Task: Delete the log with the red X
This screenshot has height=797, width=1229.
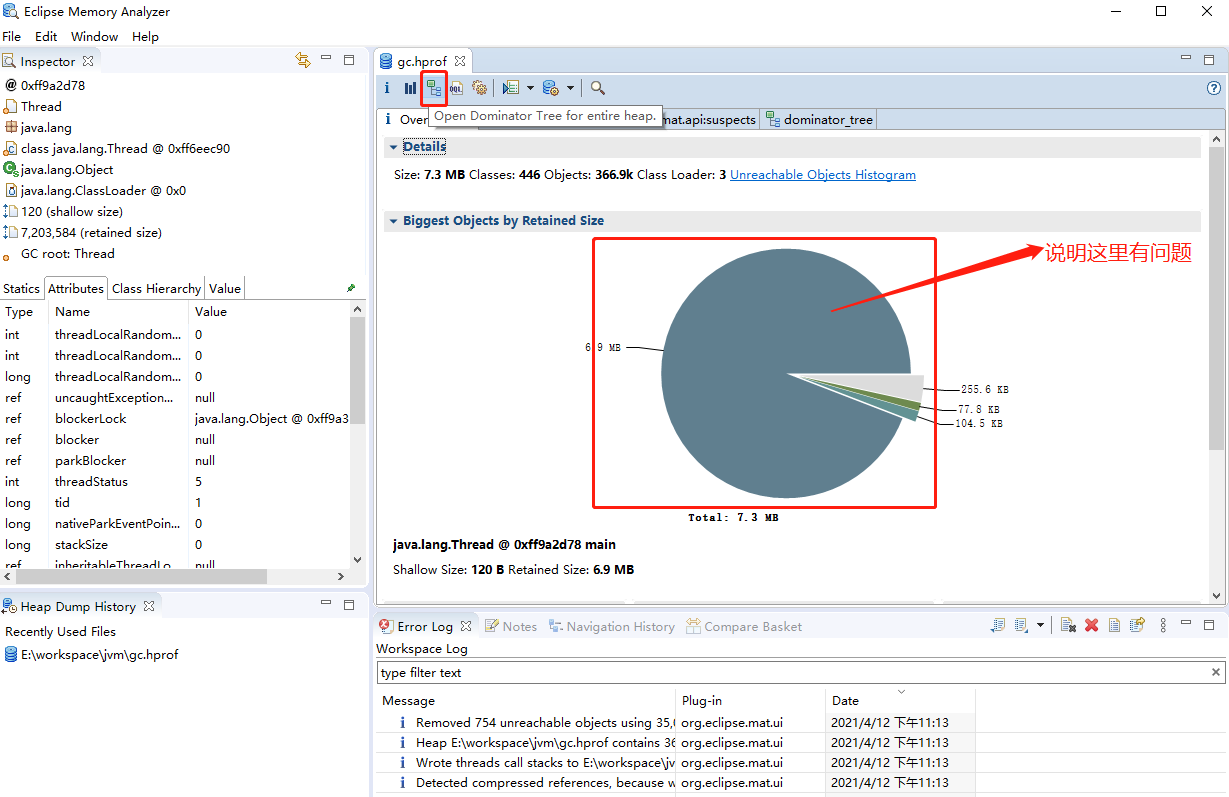Action: point(1091,625)
